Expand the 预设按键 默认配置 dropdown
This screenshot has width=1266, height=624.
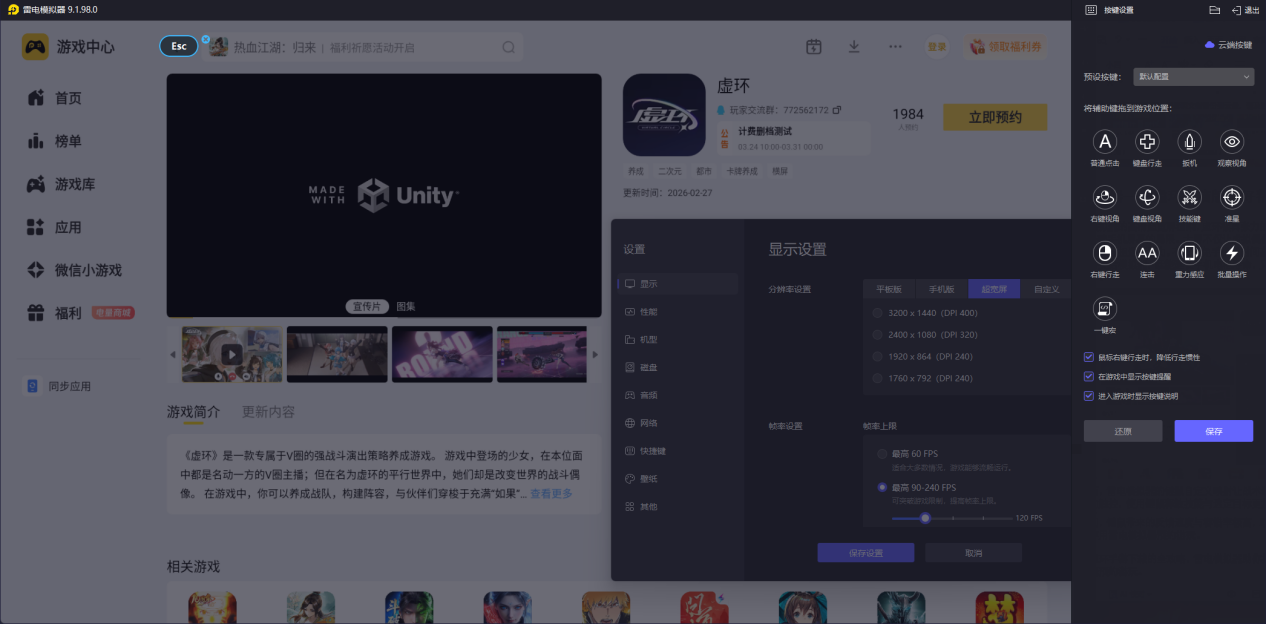(x=1194, y=76)
